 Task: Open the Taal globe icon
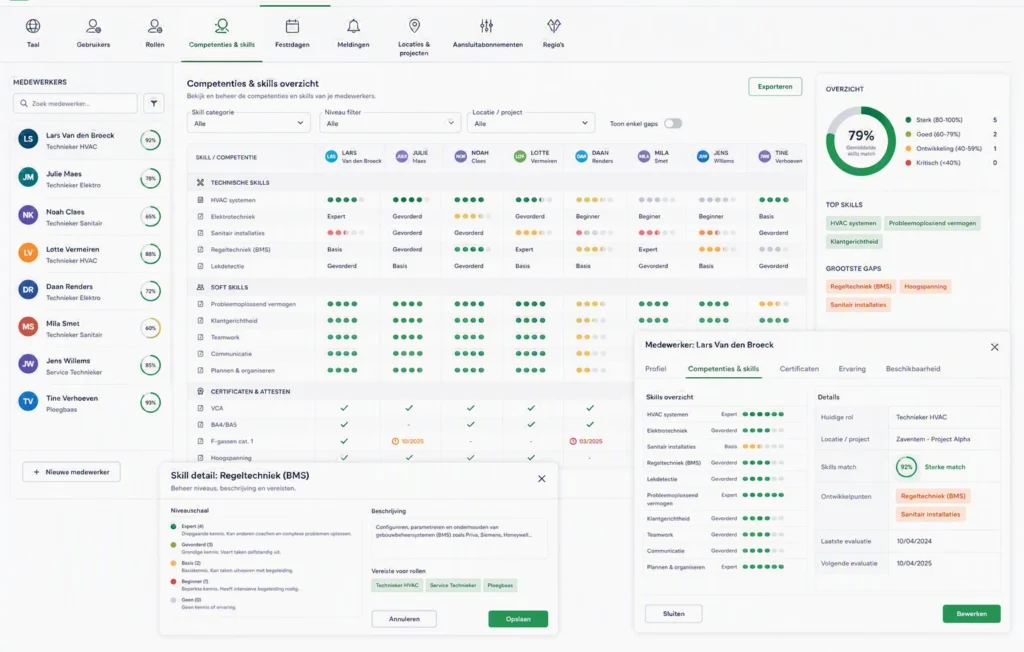(33, 26)
